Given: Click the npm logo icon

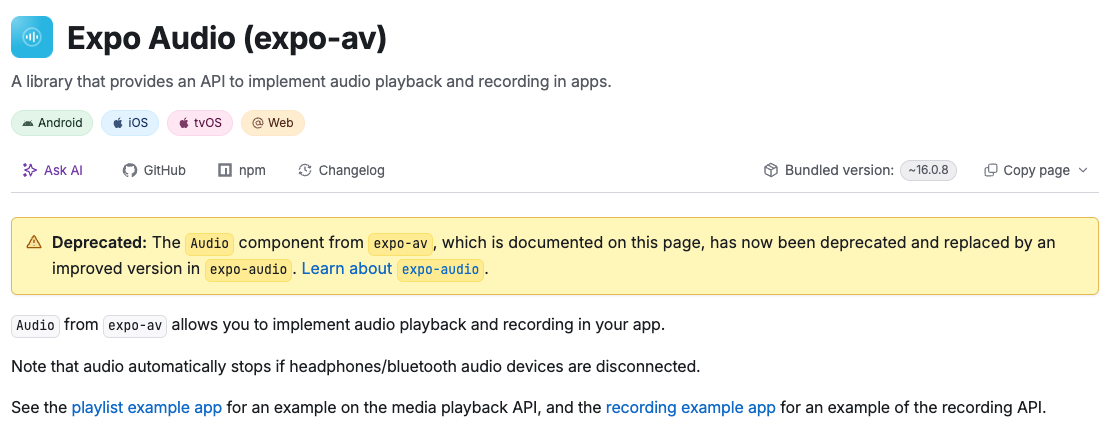Looking at the screenshot, I should pos(225,170).
